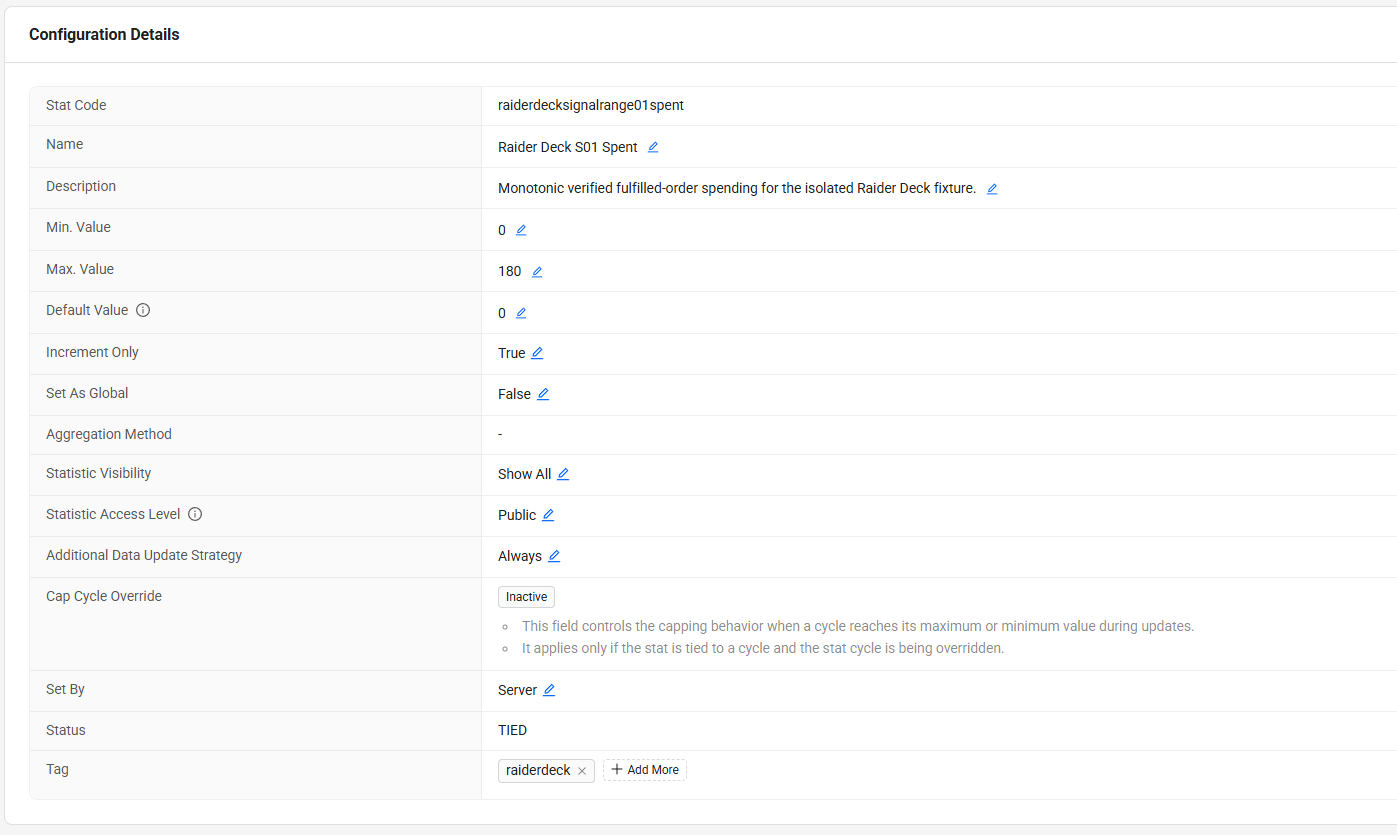Edit the Set As Global setting
Viewport: 1397px width, 835px height.
pos(543,394)
